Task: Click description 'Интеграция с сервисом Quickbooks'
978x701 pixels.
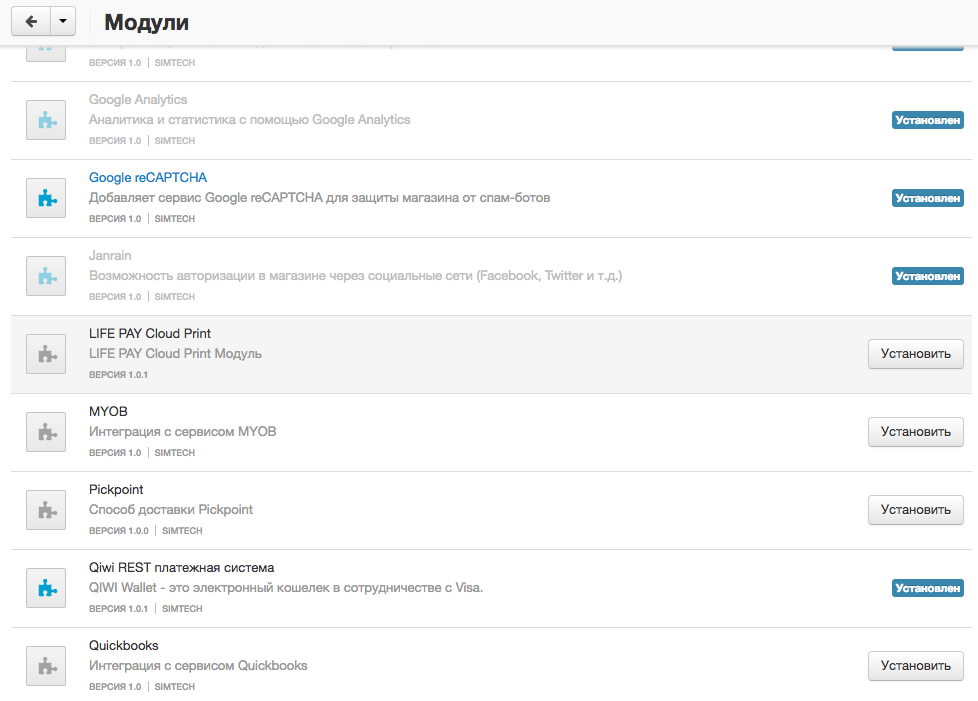Action: pyautogui.click(x=198, y=665)
